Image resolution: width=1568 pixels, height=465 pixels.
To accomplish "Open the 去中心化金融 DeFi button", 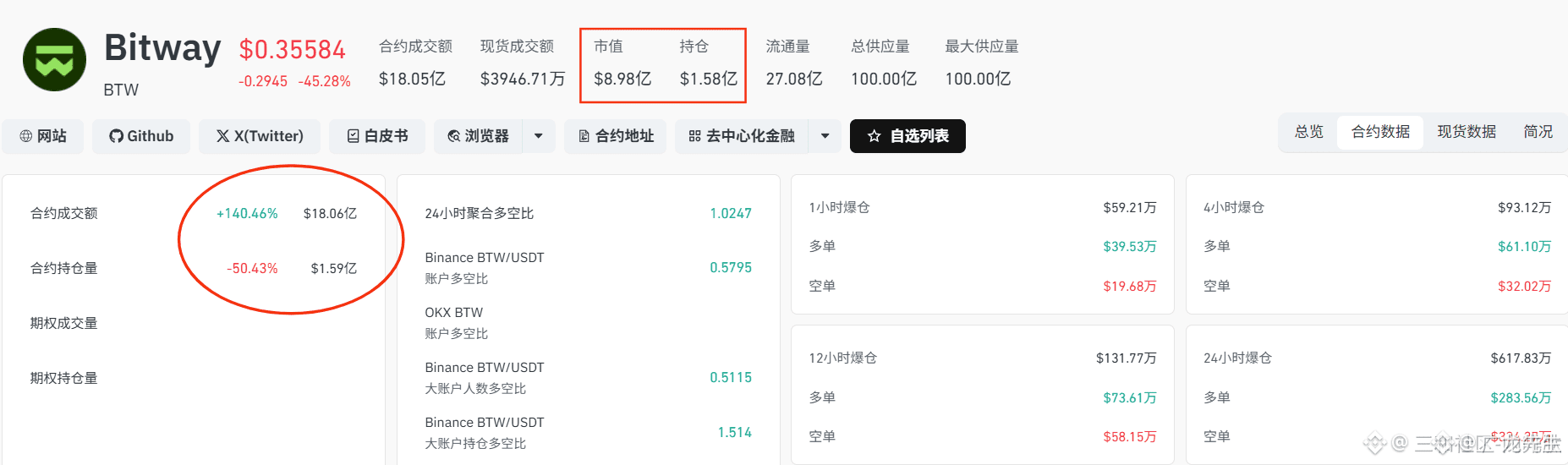I will [x=742, y=136].
